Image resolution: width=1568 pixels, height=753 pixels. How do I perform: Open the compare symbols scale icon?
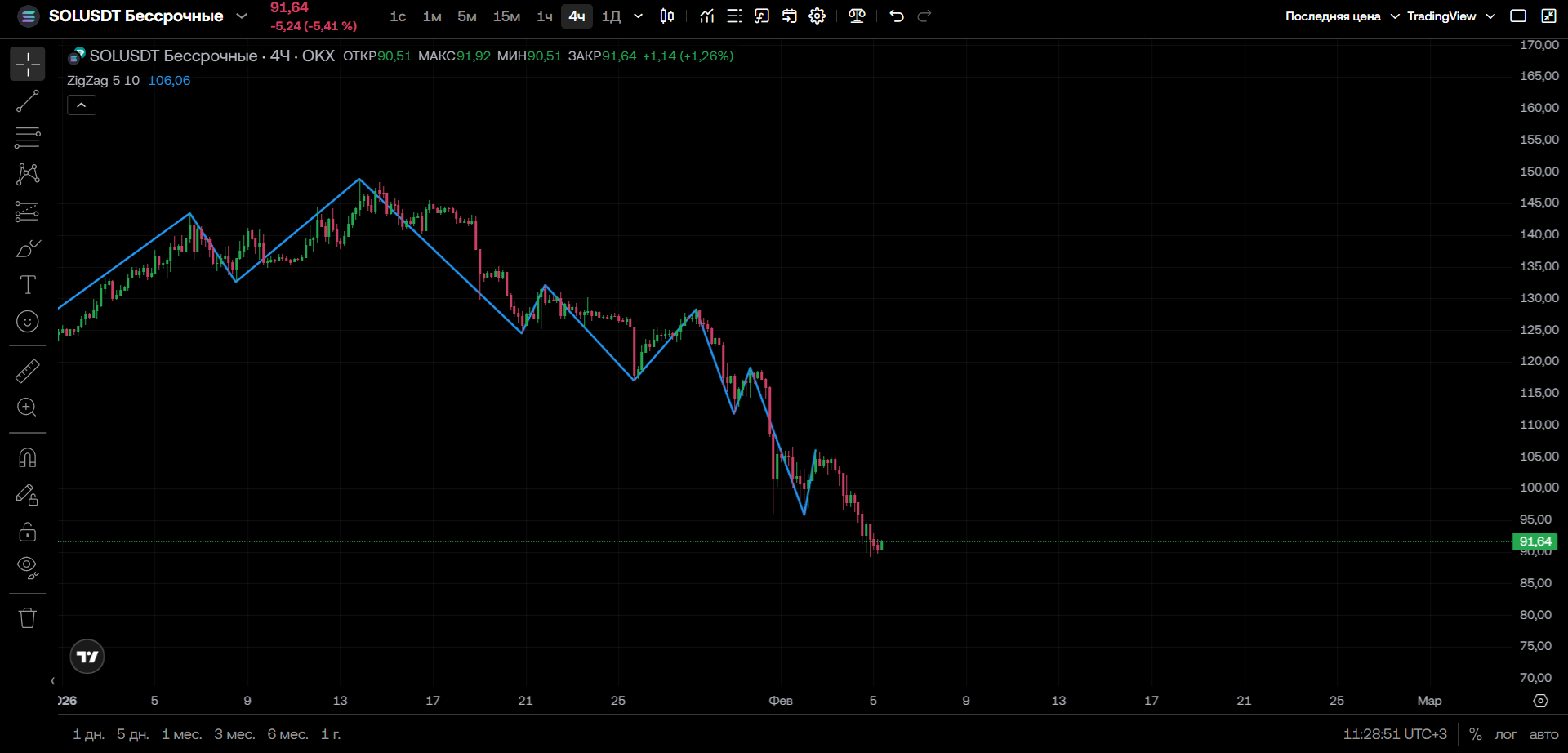coord(857,16)
